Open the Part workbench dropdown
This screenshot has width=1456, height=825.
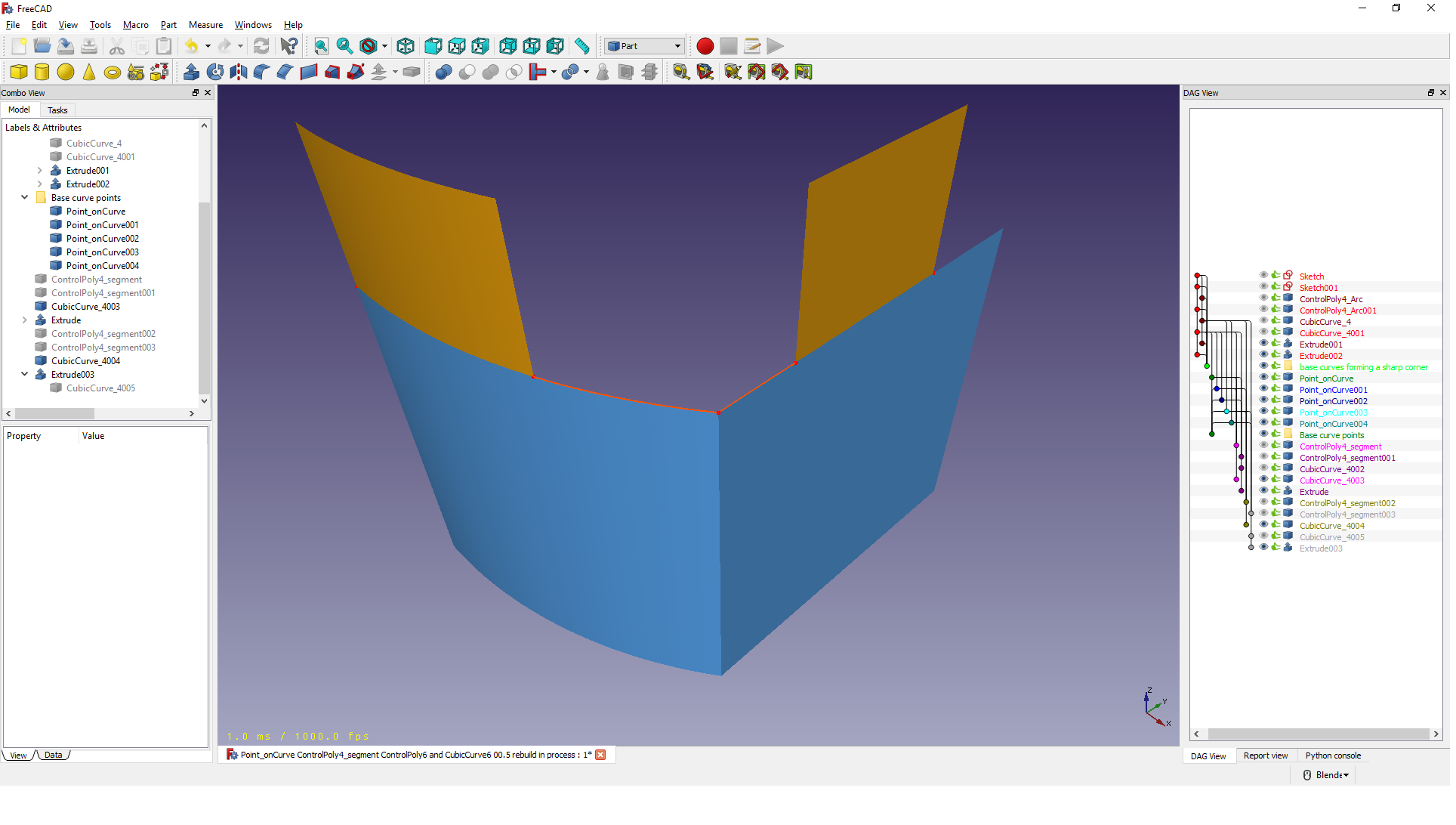646,46
